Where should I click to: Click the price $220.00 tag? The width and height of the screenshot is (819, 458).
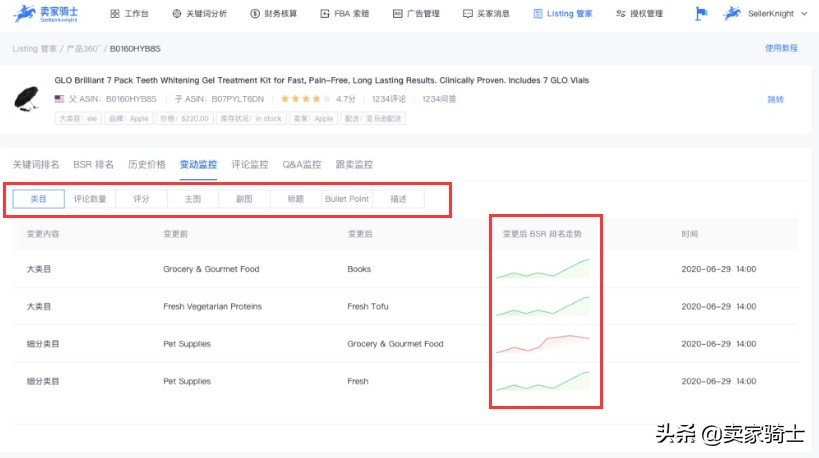point(184,119)
